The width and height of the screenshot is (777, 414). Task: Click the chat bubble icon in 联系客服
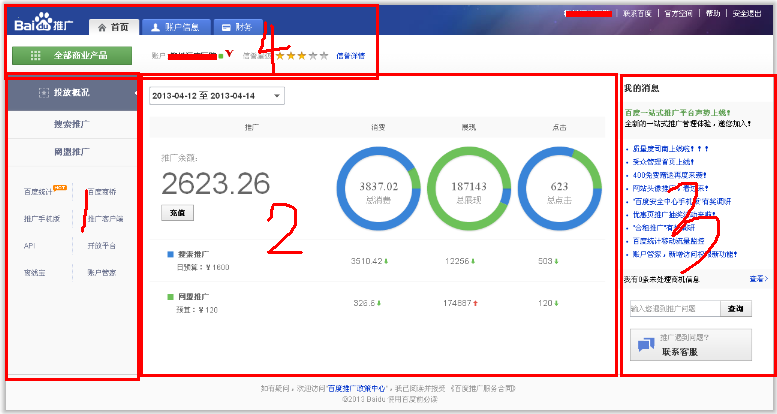coord(646,345)
